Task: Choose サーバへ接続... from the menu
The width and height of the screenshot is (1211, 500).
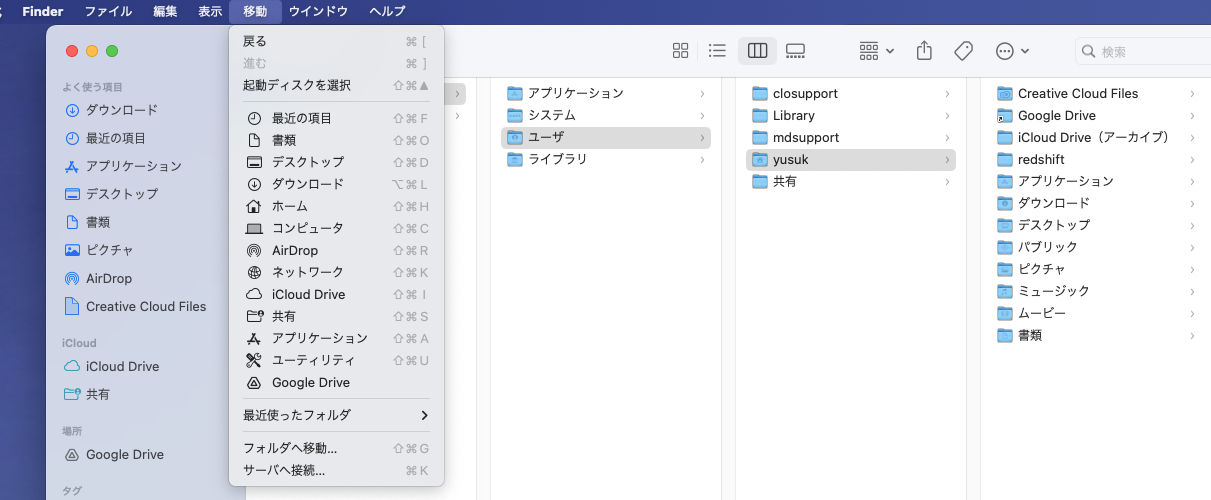Action: click(336, 470)
